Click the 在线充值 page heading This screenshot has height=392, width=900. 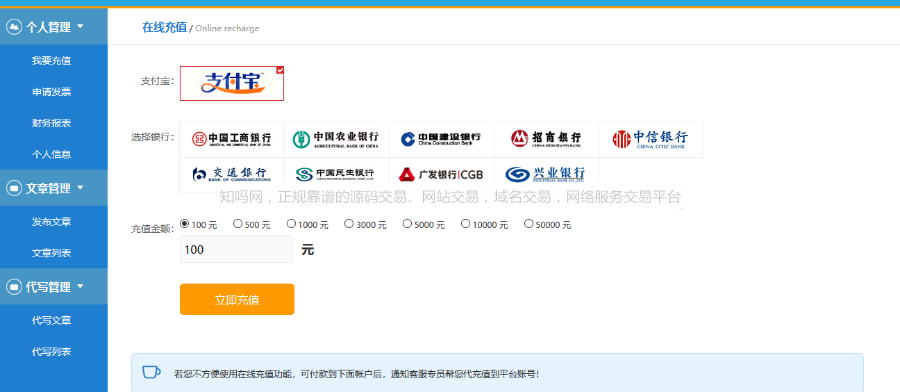165,27
